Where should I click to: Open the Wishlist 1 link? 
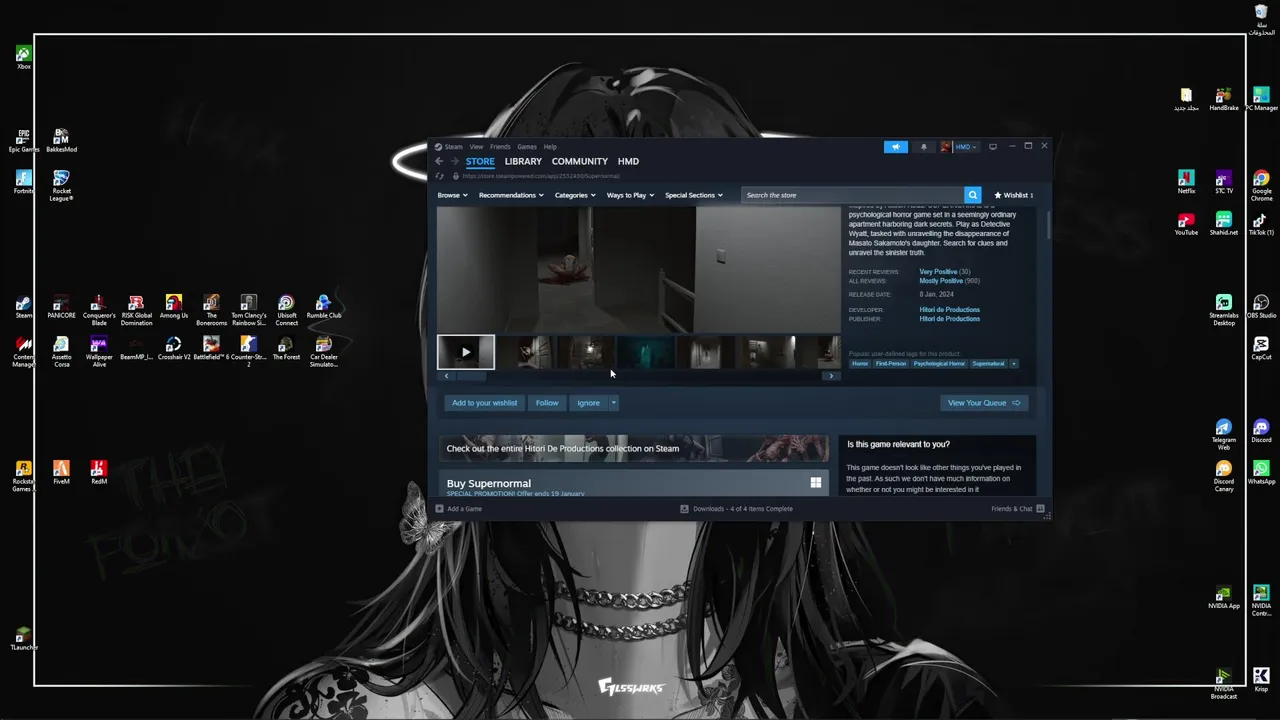1014,195
